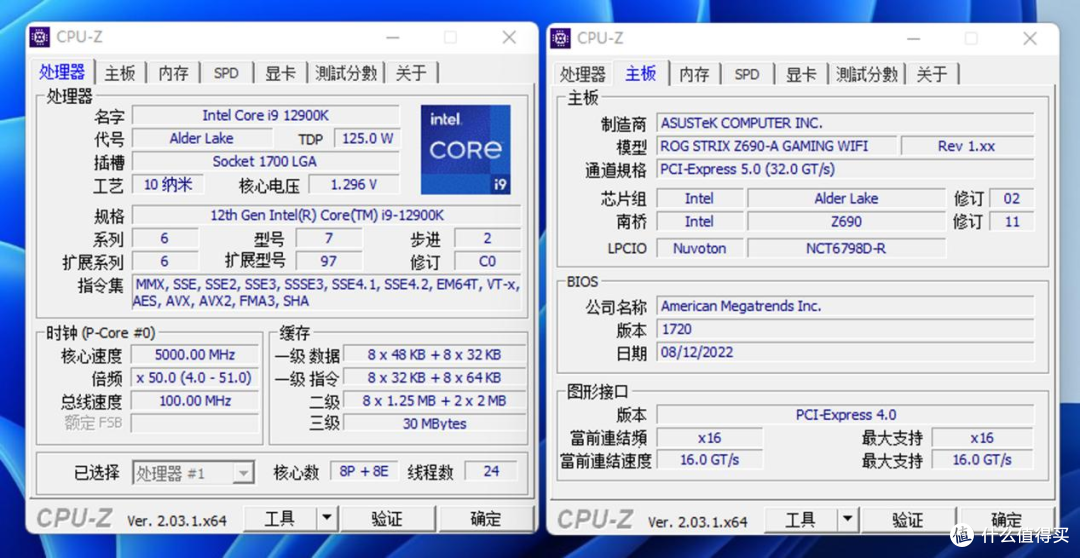This screenshot has width=1080, height=558.
Task: Click thread count value 24
Action: (491, 471)
